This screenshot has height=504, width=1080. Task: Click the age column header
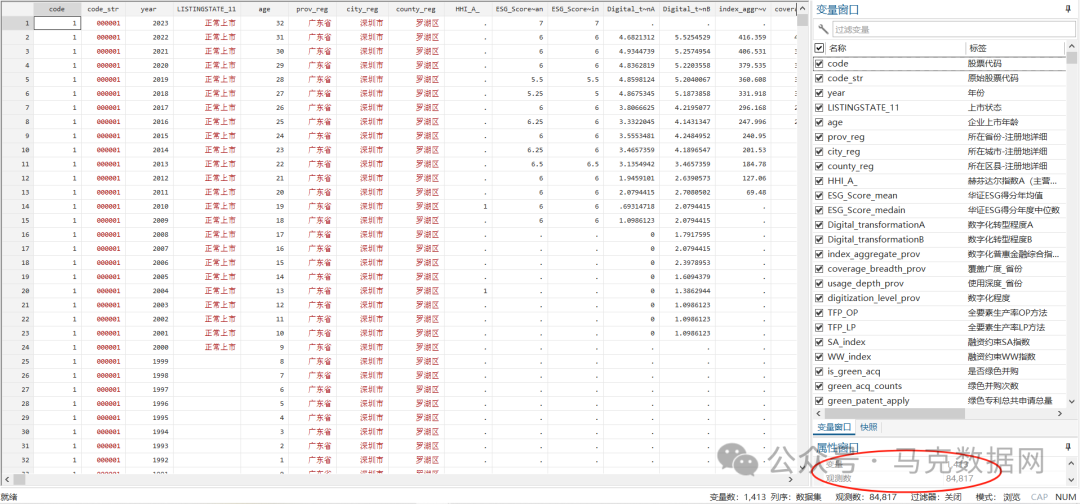point(264,10)
